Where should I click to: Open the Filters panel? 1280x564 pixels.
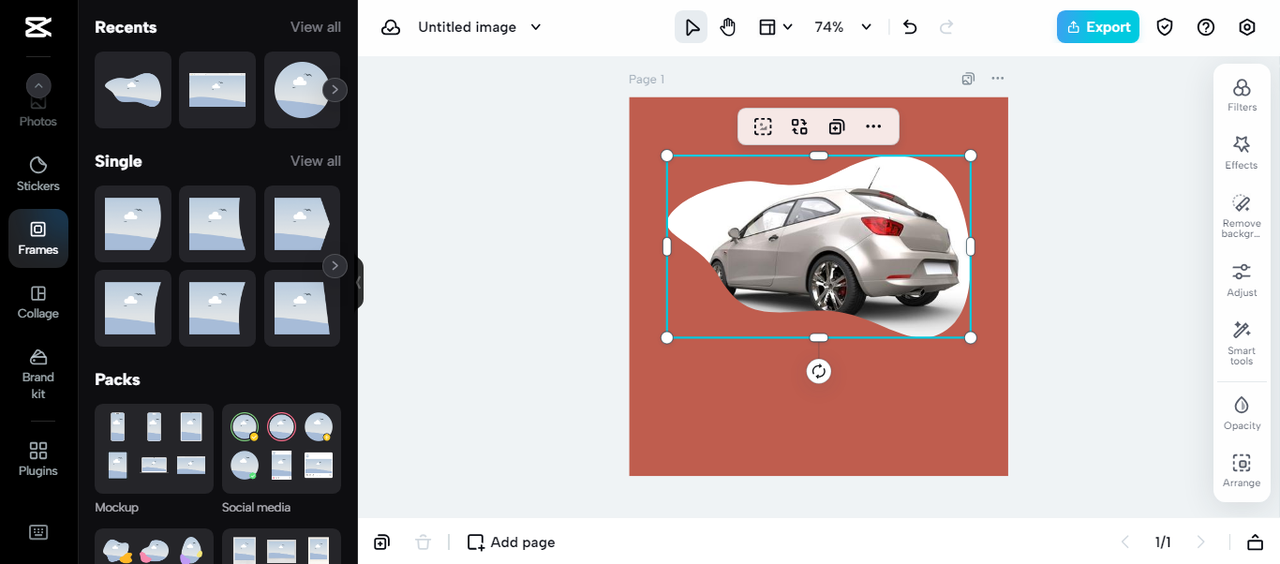(x=1242, y=95)
